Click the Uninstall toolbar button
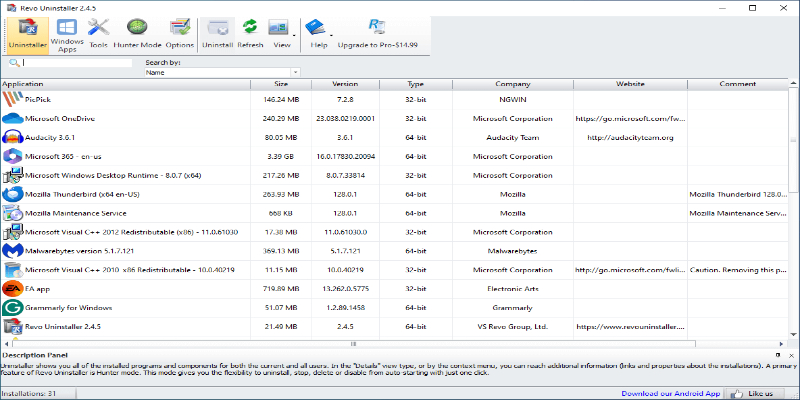Screen dimensions: 800x400 pos(218,35)
